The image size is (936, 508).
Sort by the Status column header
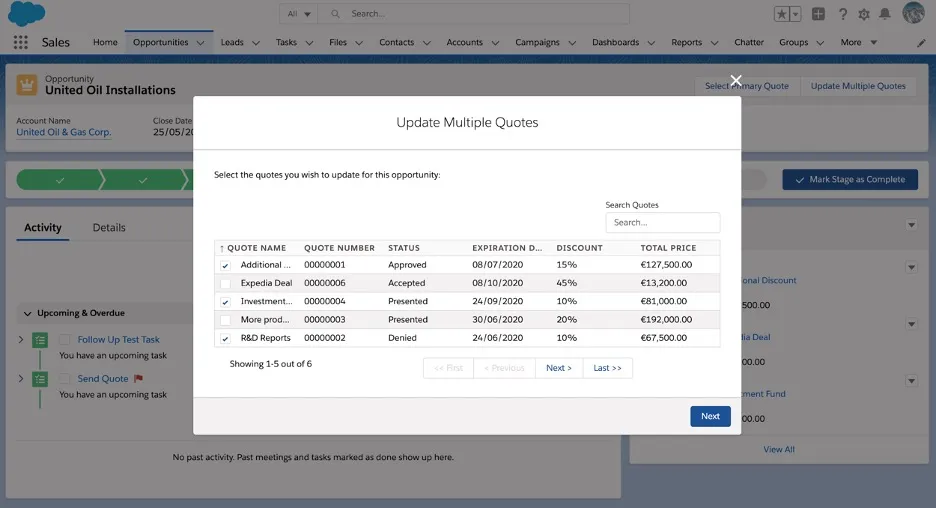[x=404, y=248]
